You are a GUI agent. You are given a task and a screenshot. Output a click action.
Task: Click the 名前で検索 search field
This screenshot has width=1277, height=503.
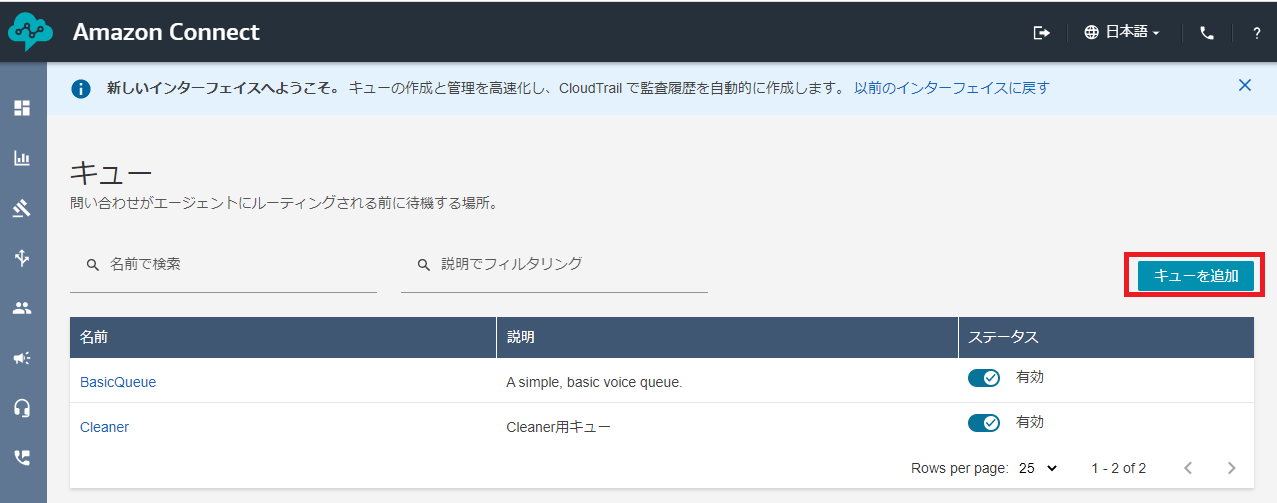pos(223,265)
